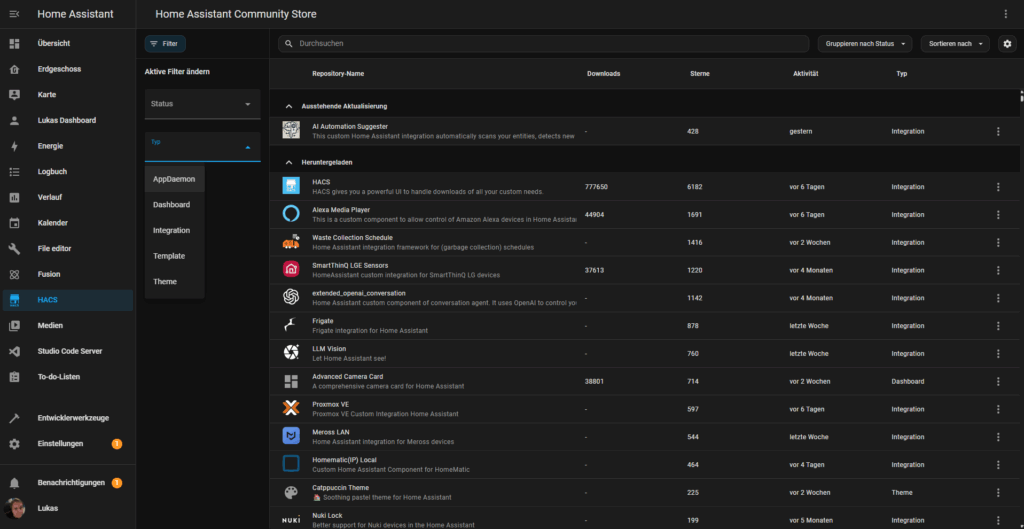Viewport: 1024px width, 529px height.
Task: Open extended_openai_conversation repository
Action: 644,298
